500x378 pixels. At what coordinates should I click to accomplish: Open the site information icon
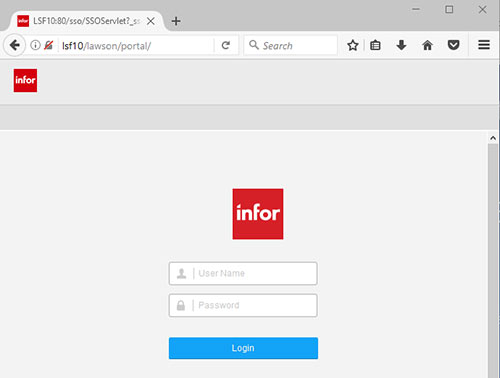[35, 45]
